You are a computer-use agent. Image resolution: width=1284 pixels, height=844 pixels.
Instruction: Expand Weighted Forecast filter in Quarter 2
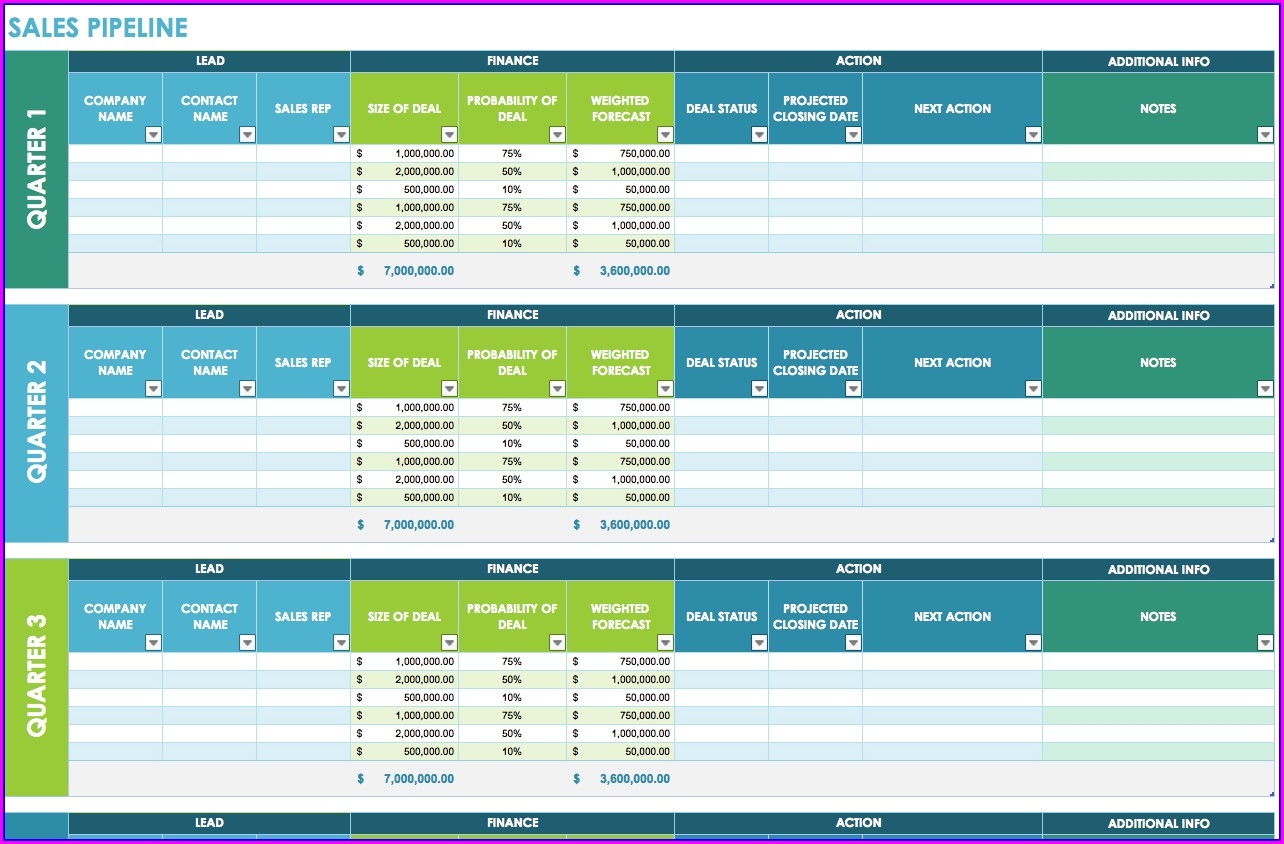pos(665,389)
